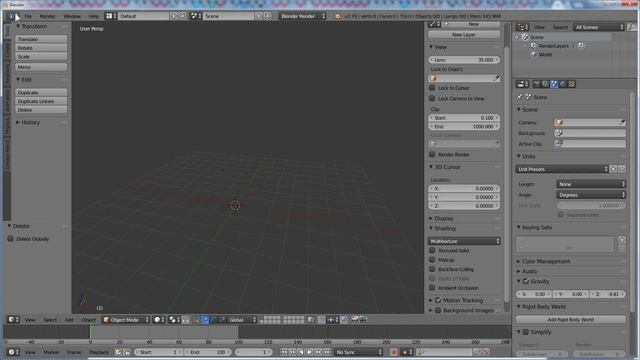The width and height of the screenshot is (640, 360).
Task: Click the Rotate button
Action: pos(41,48)
